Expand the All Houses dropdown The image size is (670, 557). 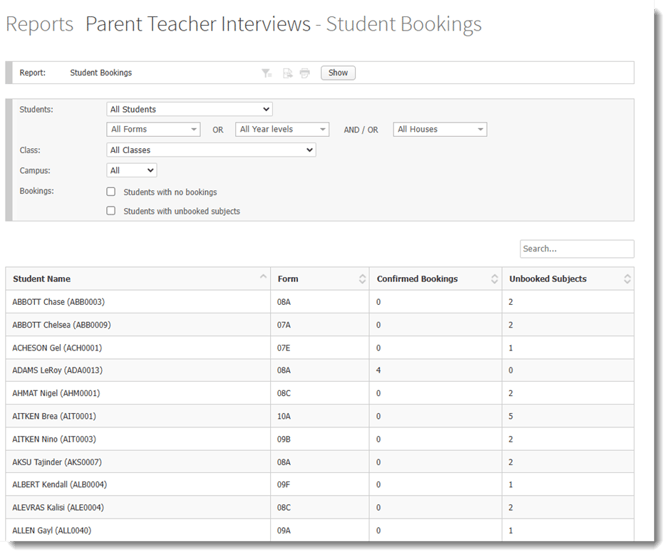pos(440,129)
